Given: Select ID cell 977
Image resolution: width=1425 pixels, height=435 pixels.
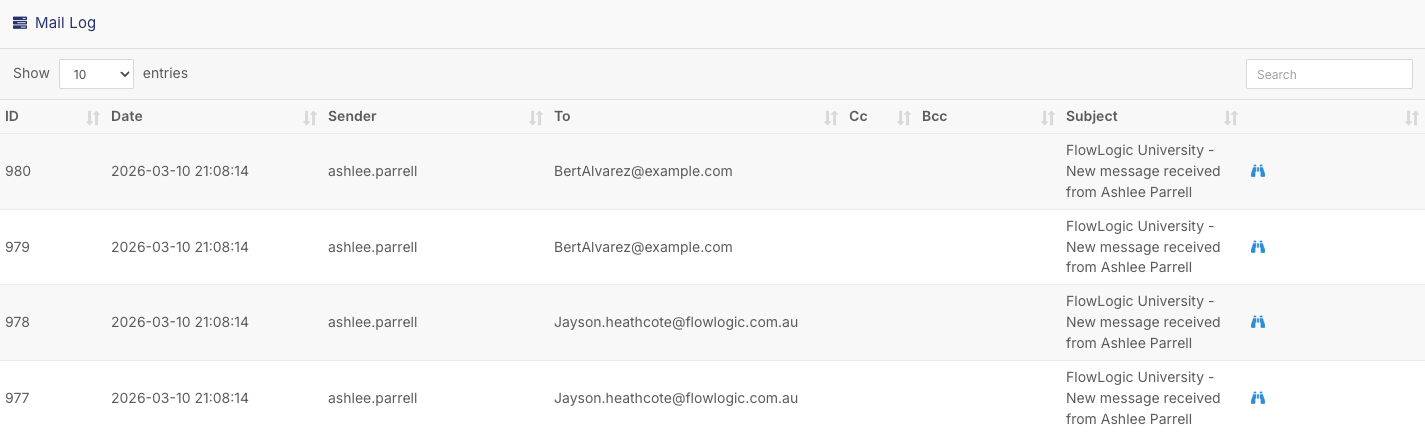Looking at the screenshot, I should [18, 398].
